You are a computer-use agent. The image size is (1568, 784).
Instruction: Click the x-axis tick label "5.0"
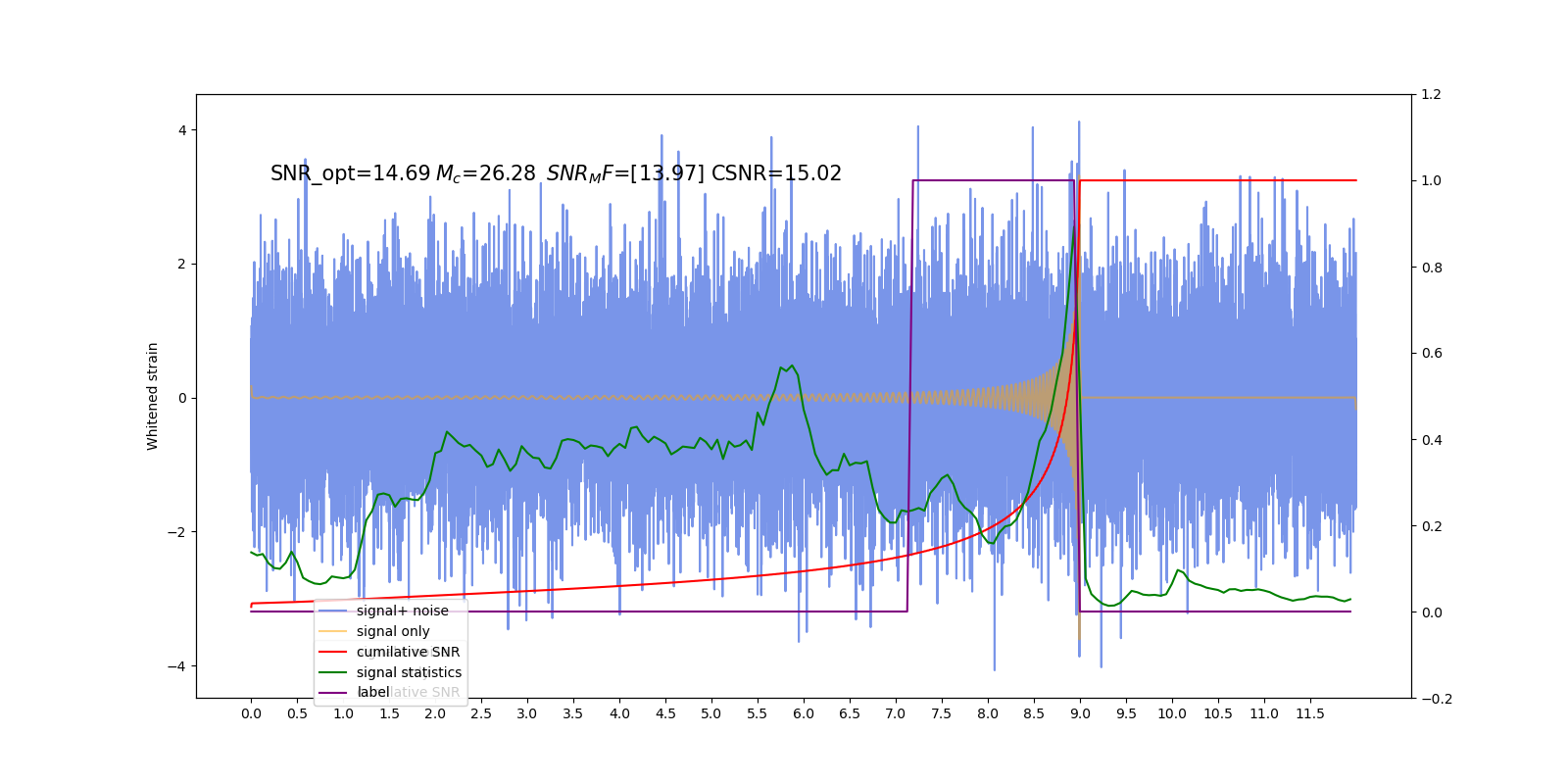click(x=711, y=713)
